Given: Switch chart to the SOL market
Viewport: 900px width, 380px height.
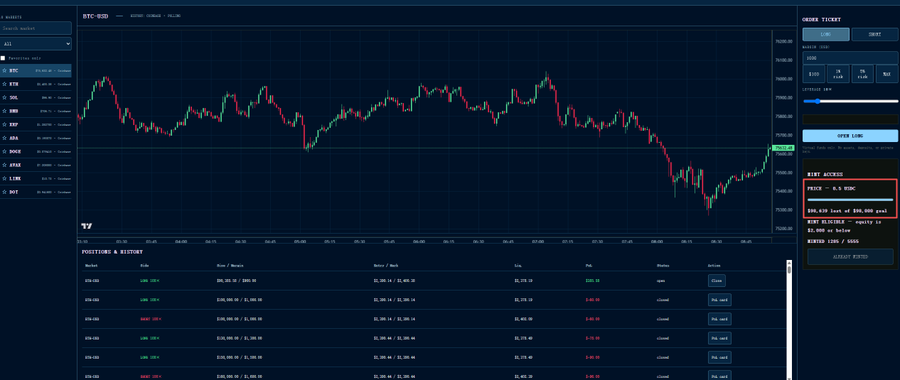Looking at the screenshot, I should 36,98.
